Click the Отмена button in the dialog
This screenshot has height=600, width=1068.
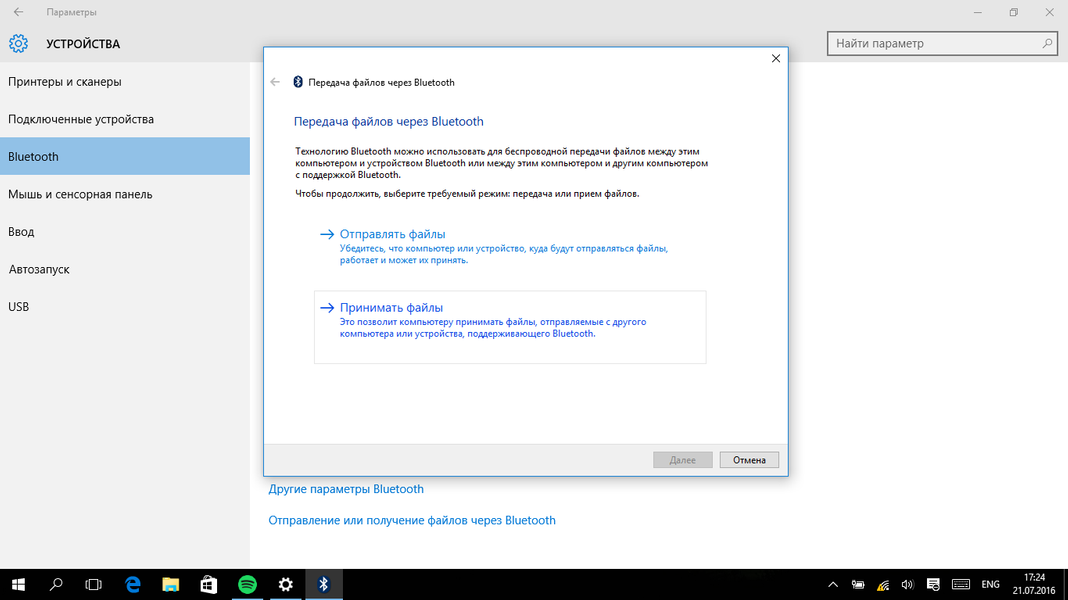click(749, 460)
